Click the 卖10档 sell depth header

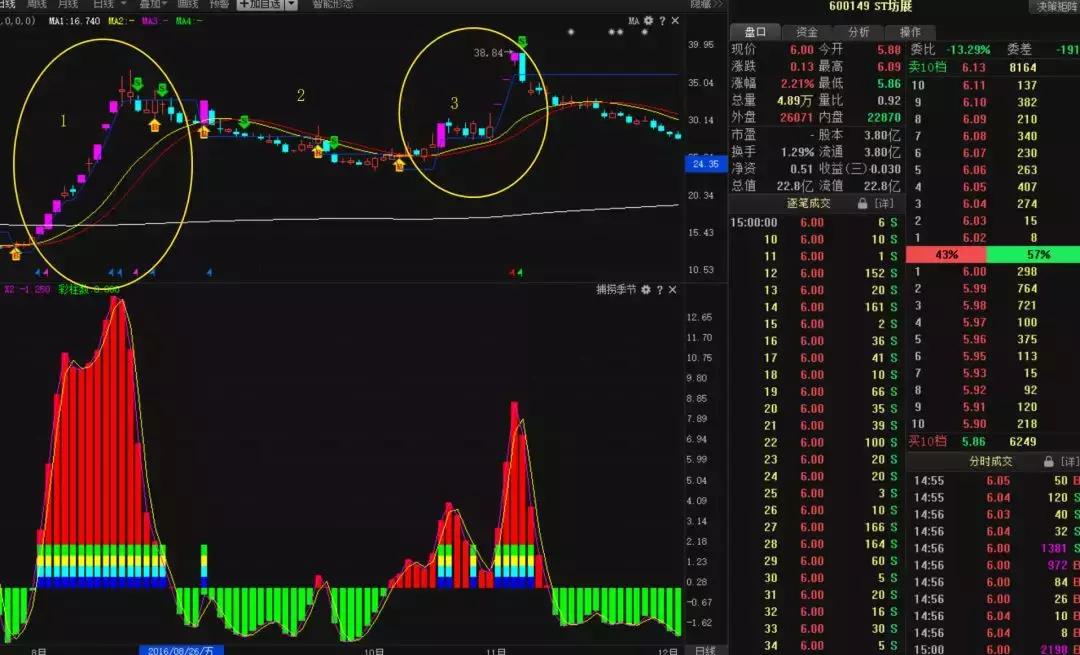click(927, 67)
